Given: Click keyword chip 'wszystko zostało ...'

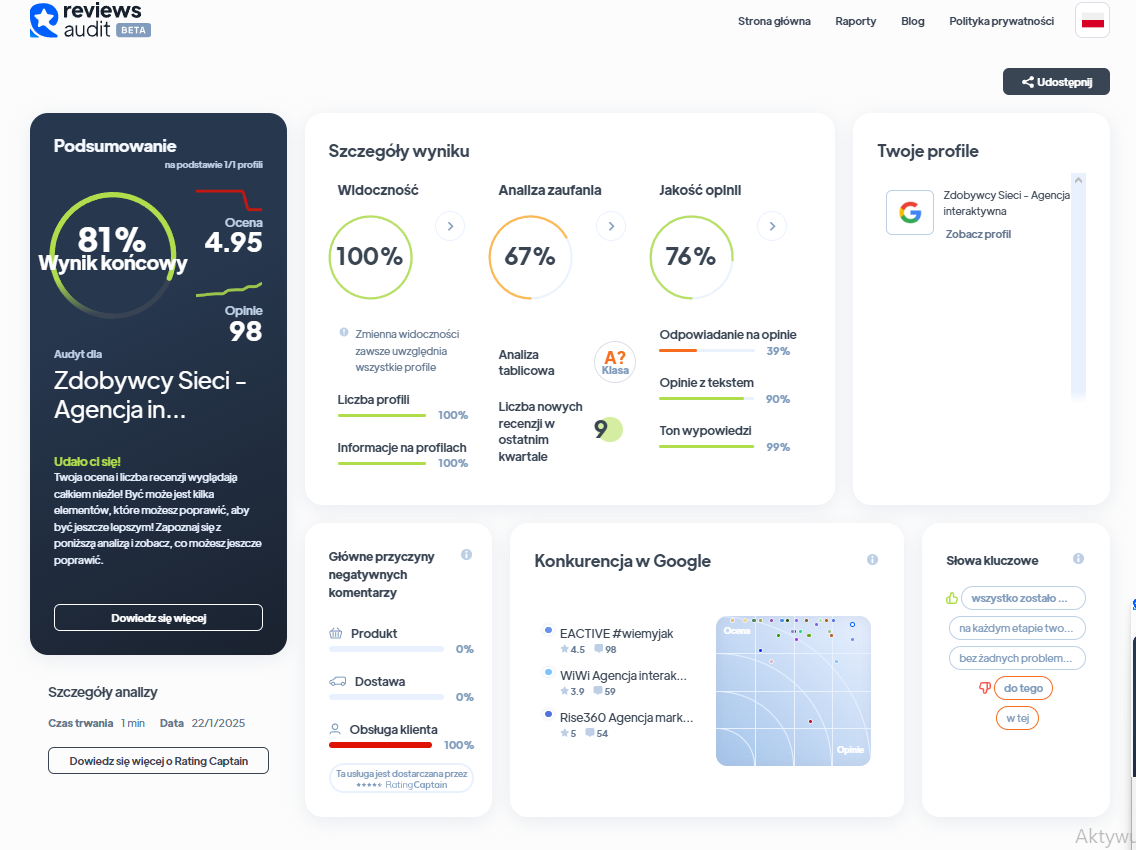Looking at the screenshot, I should (x=1023, y=598).
